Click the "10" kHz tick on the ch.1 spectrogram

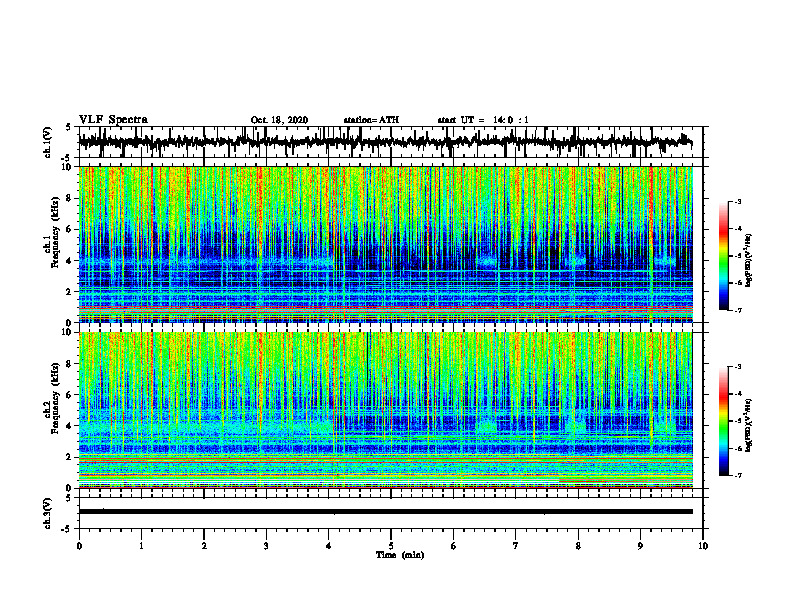[68, 167]
